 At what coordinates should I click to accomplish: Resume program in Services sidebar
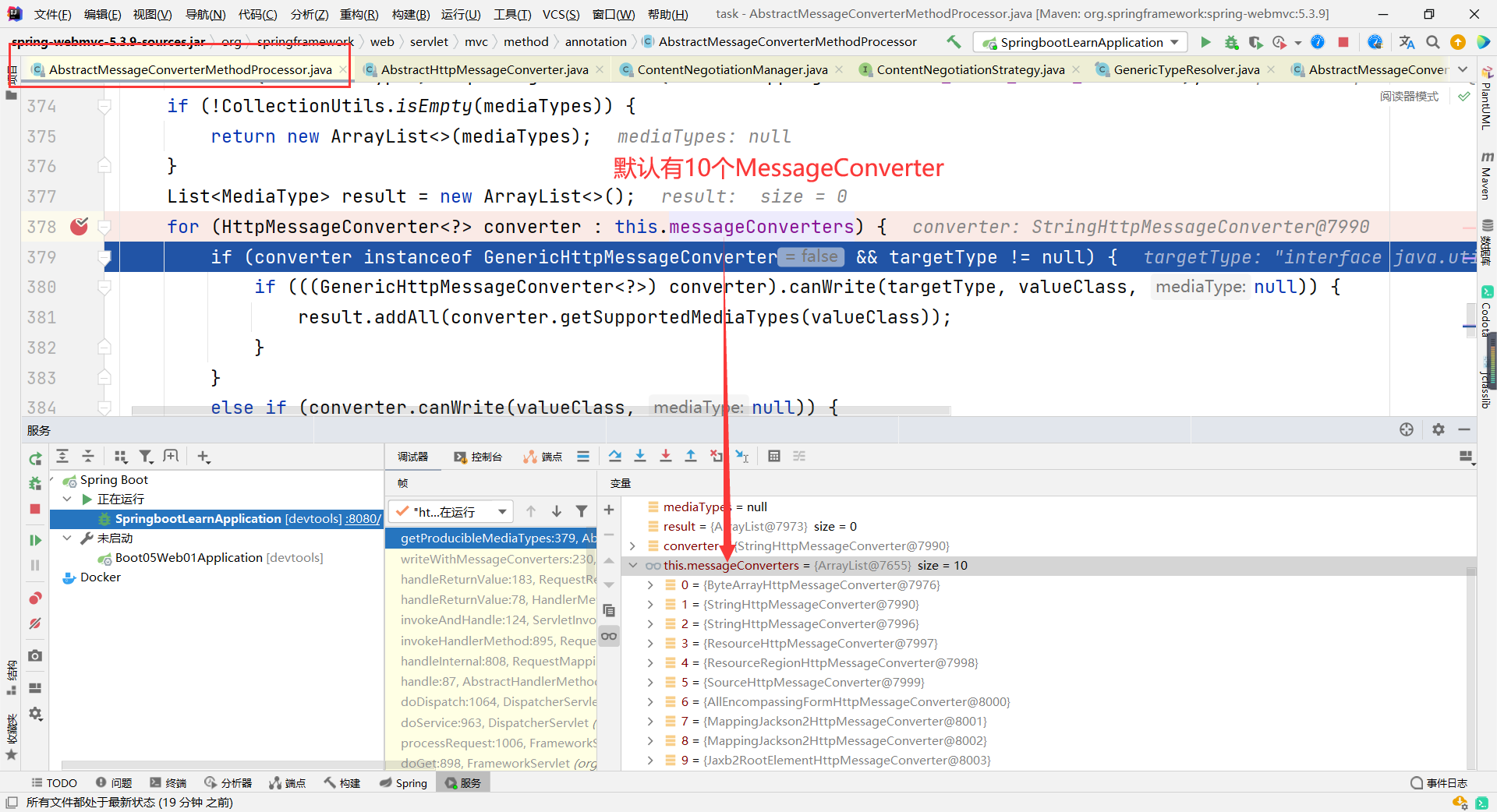click(35, 540)
